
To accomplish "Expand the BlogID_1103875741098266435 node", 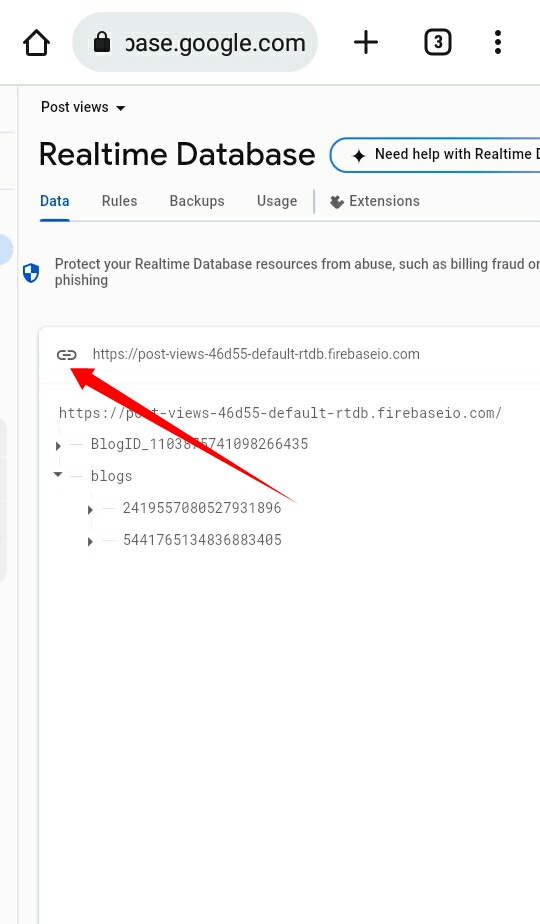I will pyautogui.click(x=58, y=446).
